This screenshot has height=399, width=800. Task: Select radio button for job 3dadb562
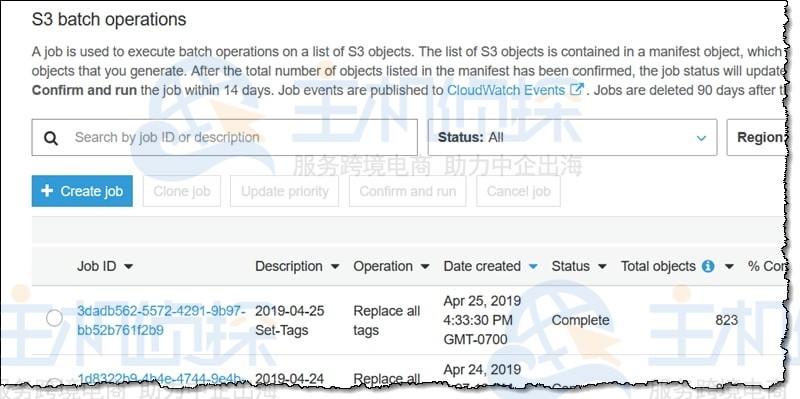point(54,318)
